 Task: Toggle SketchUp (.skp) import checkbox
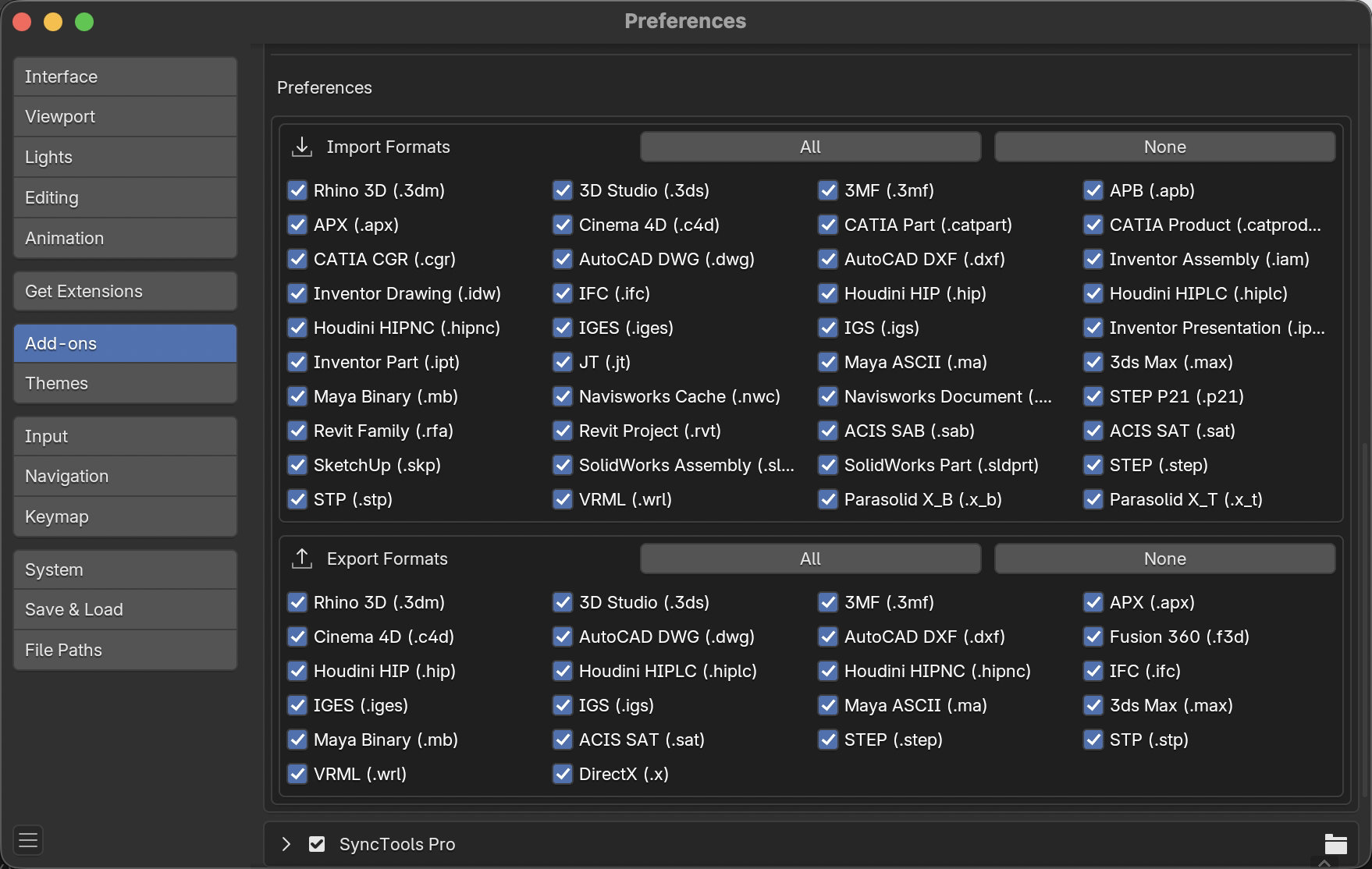pos(297,465)
